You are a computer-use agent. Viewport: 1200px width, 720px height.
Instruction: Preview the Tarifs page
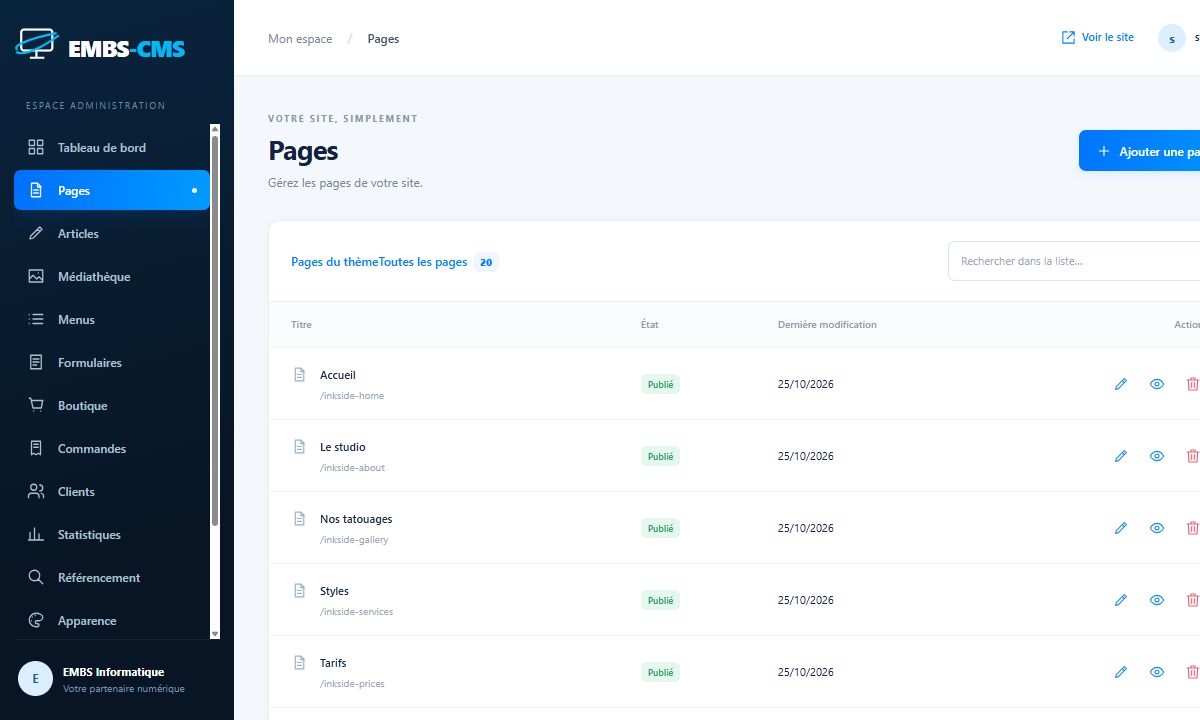[1157, 672]
